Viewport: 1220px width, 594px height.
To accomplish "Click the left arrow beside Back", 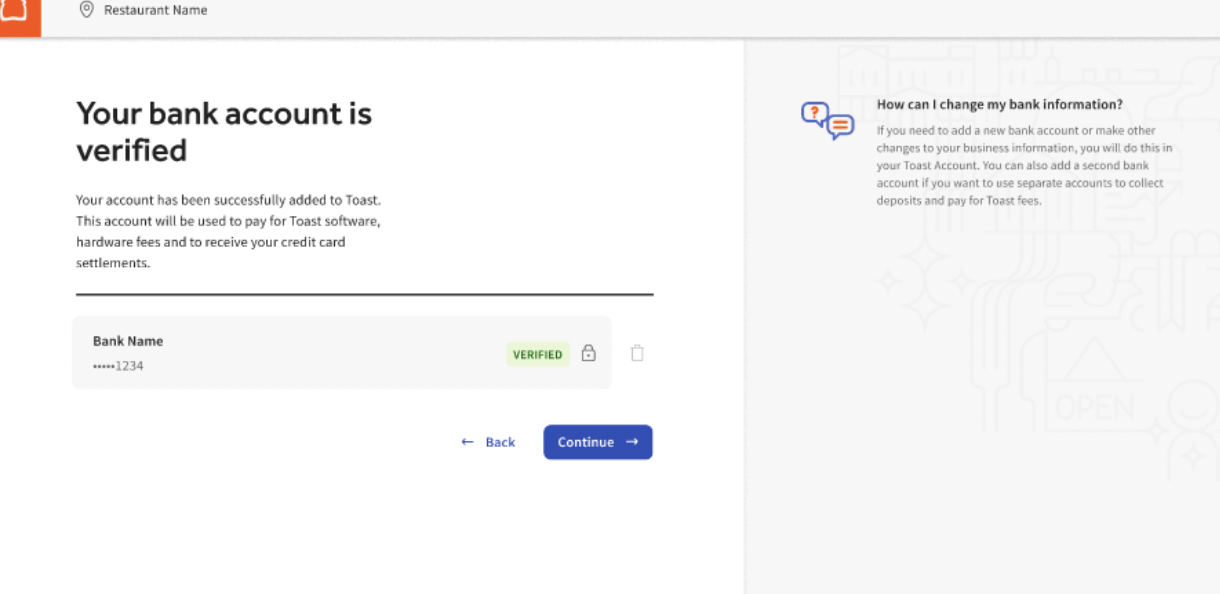I will (466, 441).
